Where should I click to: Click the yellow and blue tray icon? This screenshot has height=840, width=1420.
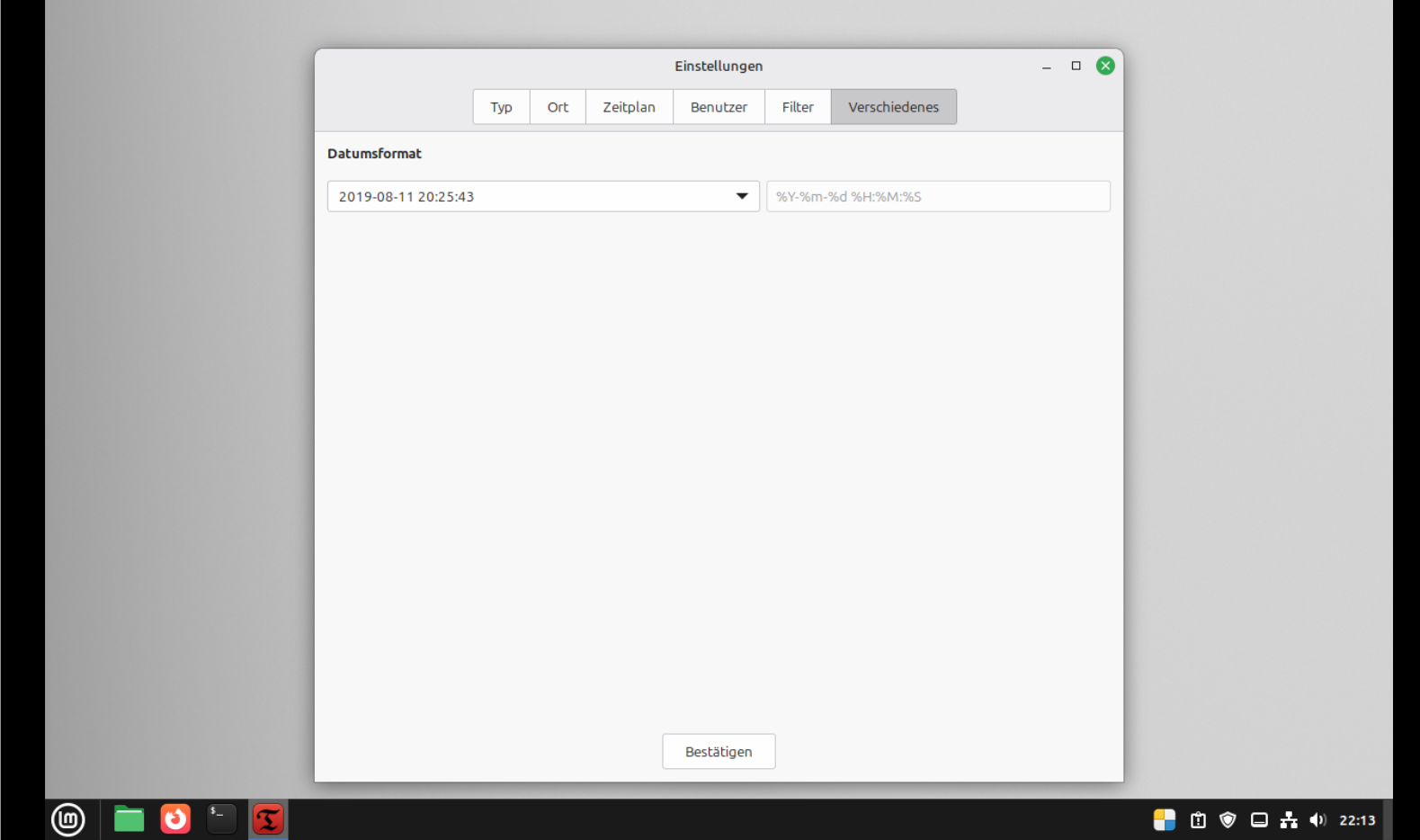(1165, 819)
